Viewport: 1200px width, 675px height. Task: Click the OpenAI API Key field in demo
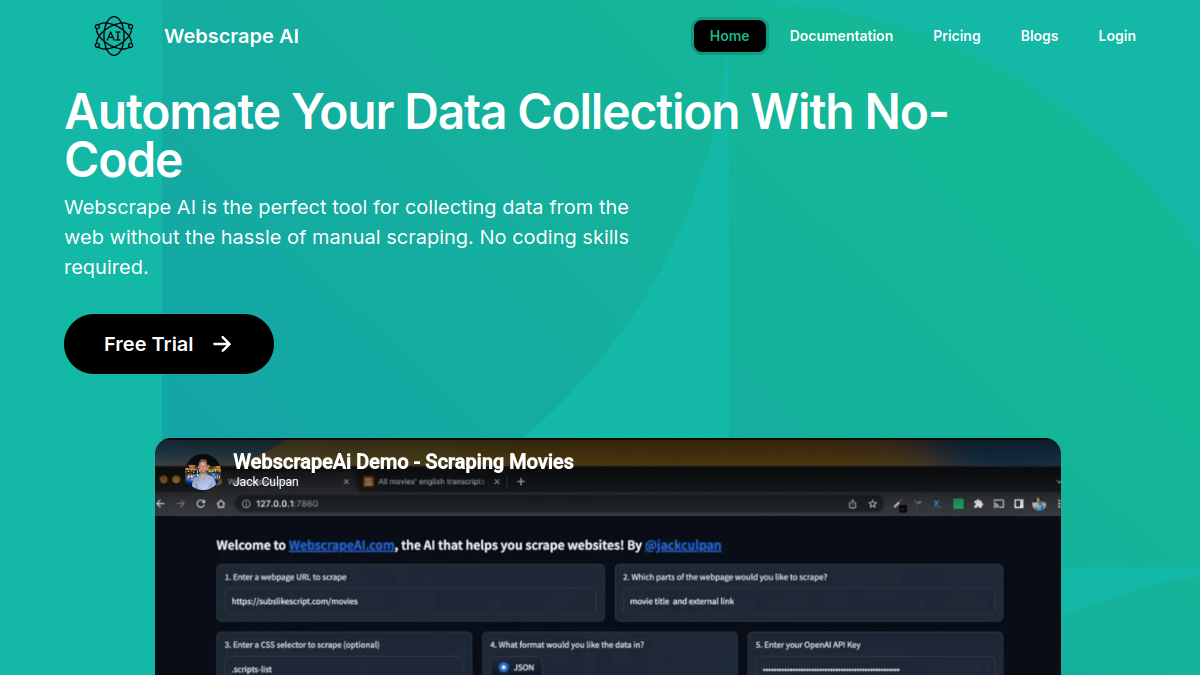click(875, 667)
